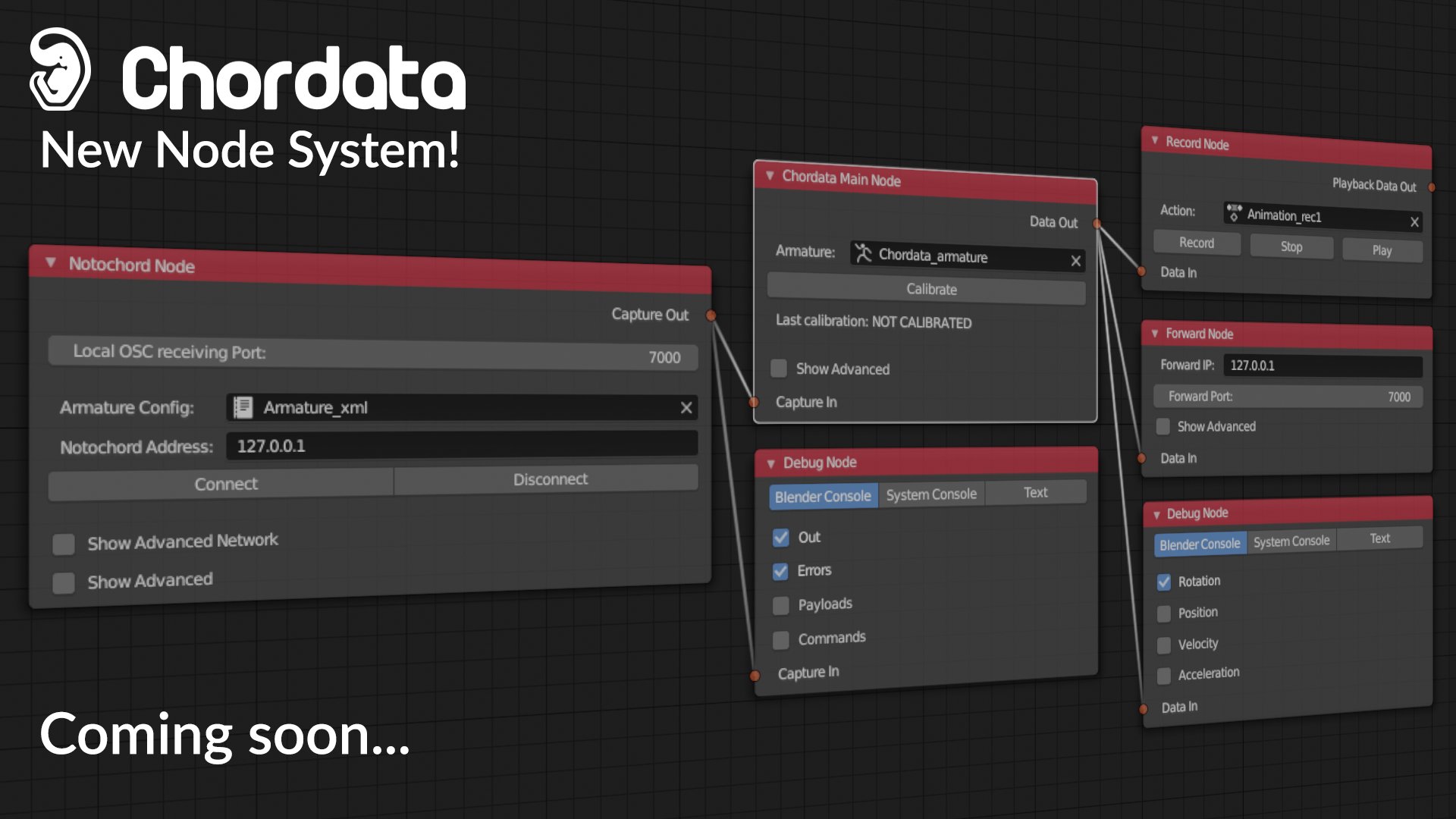This screenshot has width=1456, height=819.
Task: Collapse the Forward Node
Action: click(x=1155, y=333)
